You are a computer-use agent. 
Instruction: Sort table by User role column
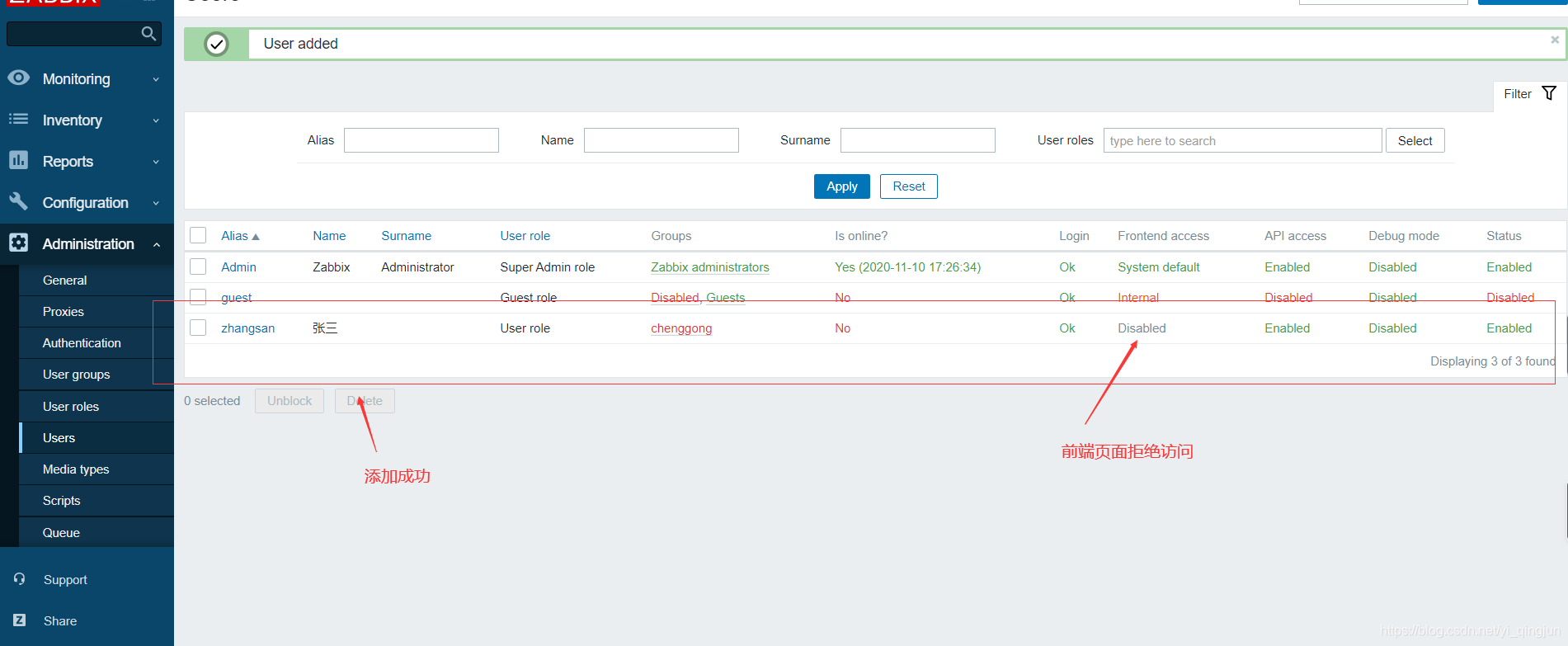tap(525, 236)
